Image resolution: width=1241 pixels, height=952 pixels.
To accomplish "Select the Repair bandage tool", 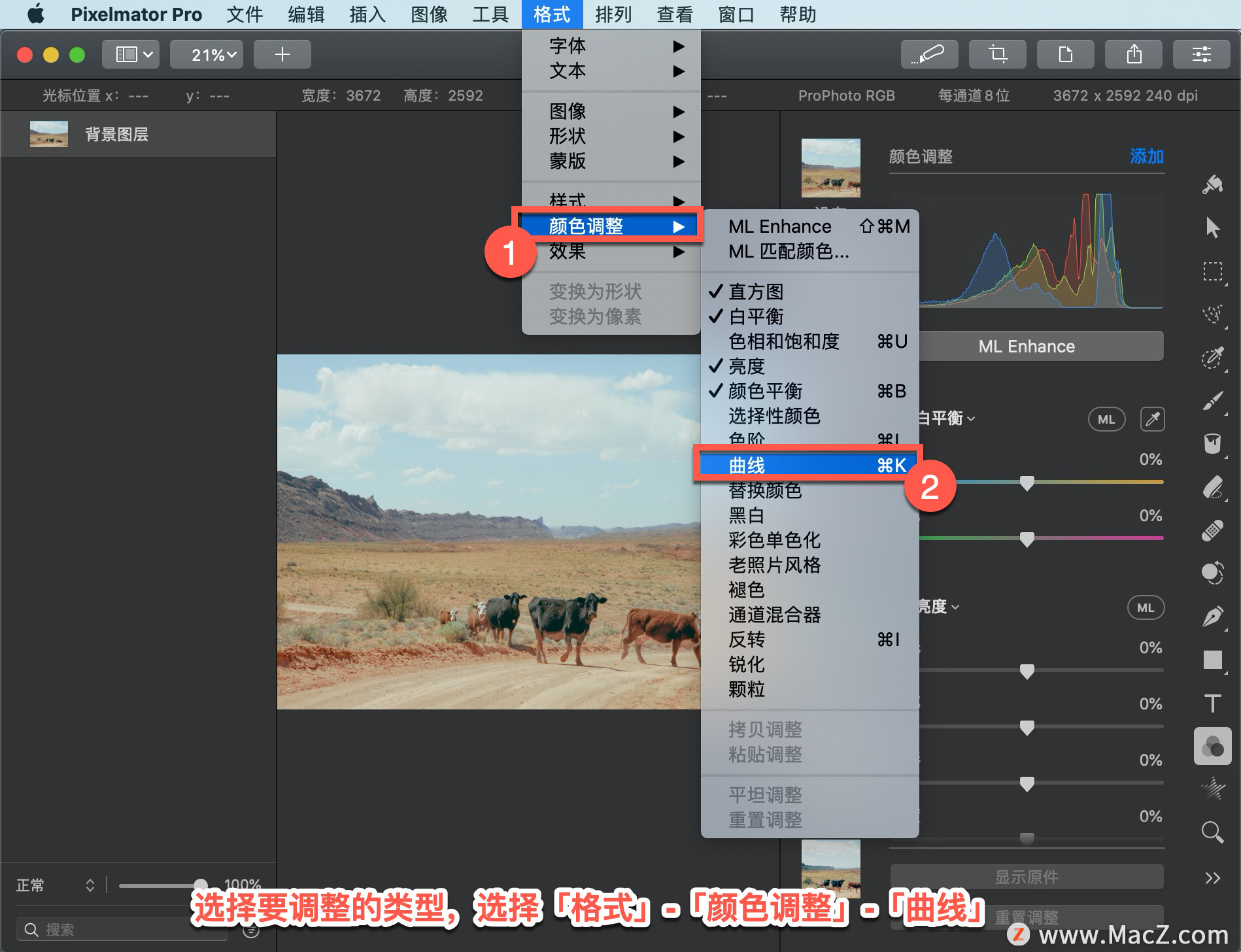I will pyautogui.click(x=1213, y=530).
